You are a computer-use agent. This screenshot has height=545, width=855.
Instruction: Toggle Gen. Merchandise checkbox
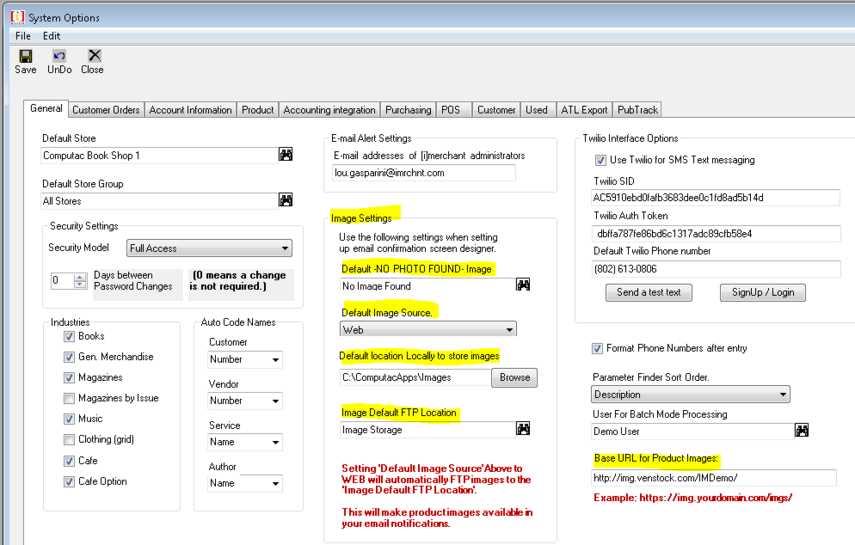click(x=69, y=357)
